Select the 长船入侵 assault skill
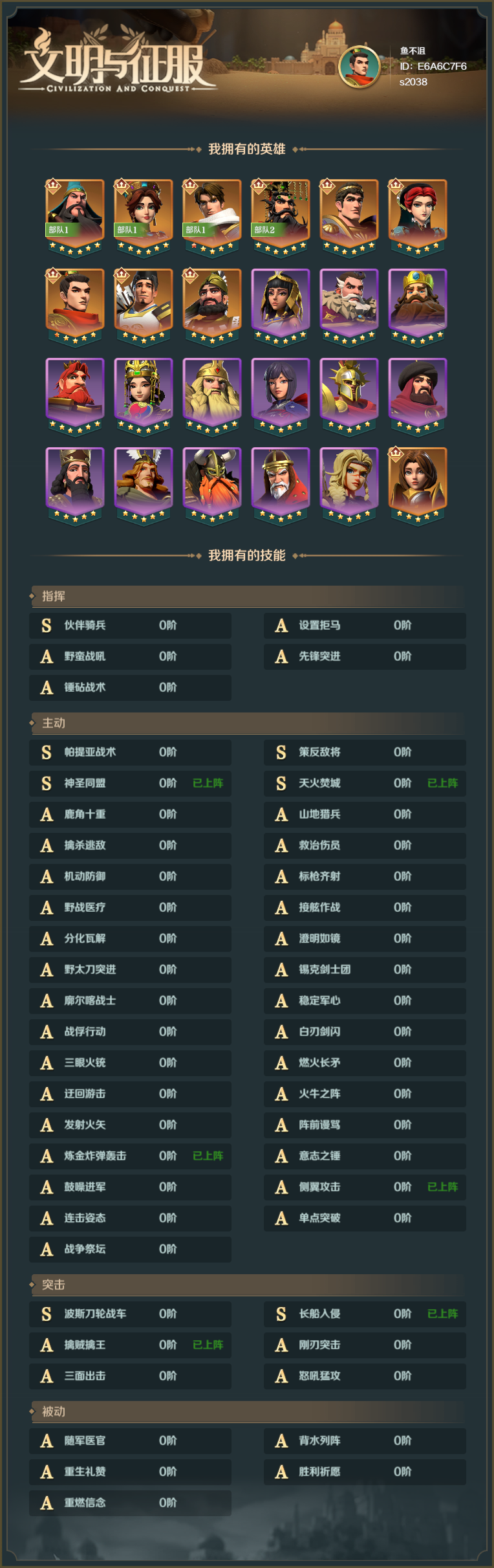The width and height of the screenshot is (494, 1568). [x=365, y=1314]
